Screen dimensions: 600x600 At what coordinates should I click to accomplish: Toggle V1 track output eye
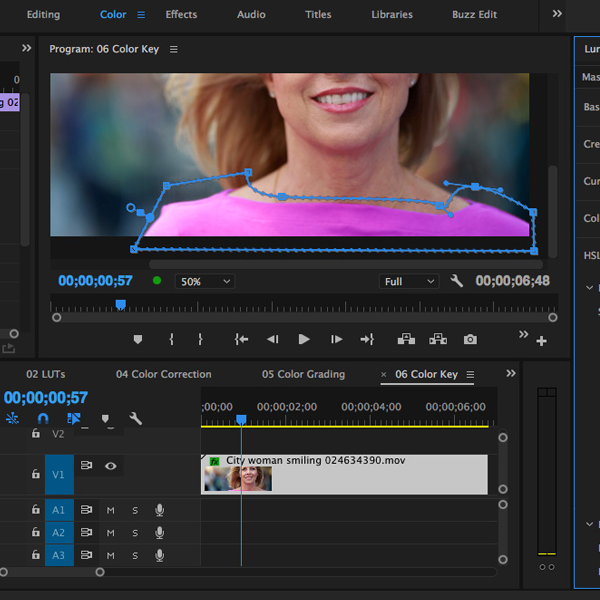111,465
